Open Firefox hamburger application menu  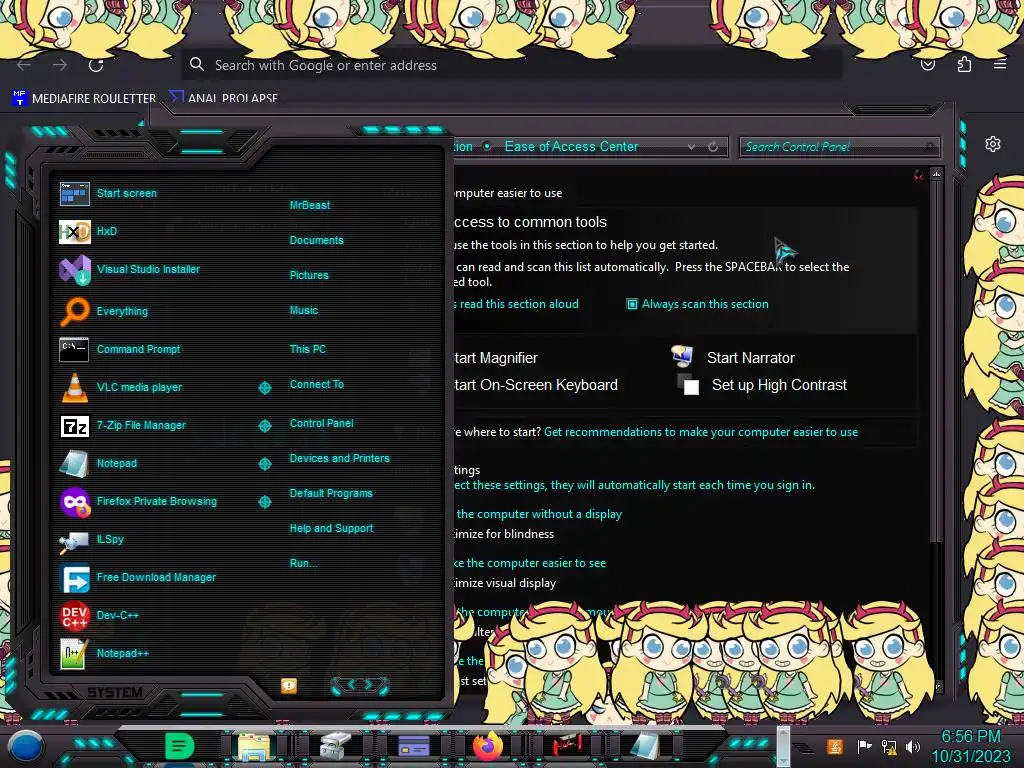coord(1000,64)
